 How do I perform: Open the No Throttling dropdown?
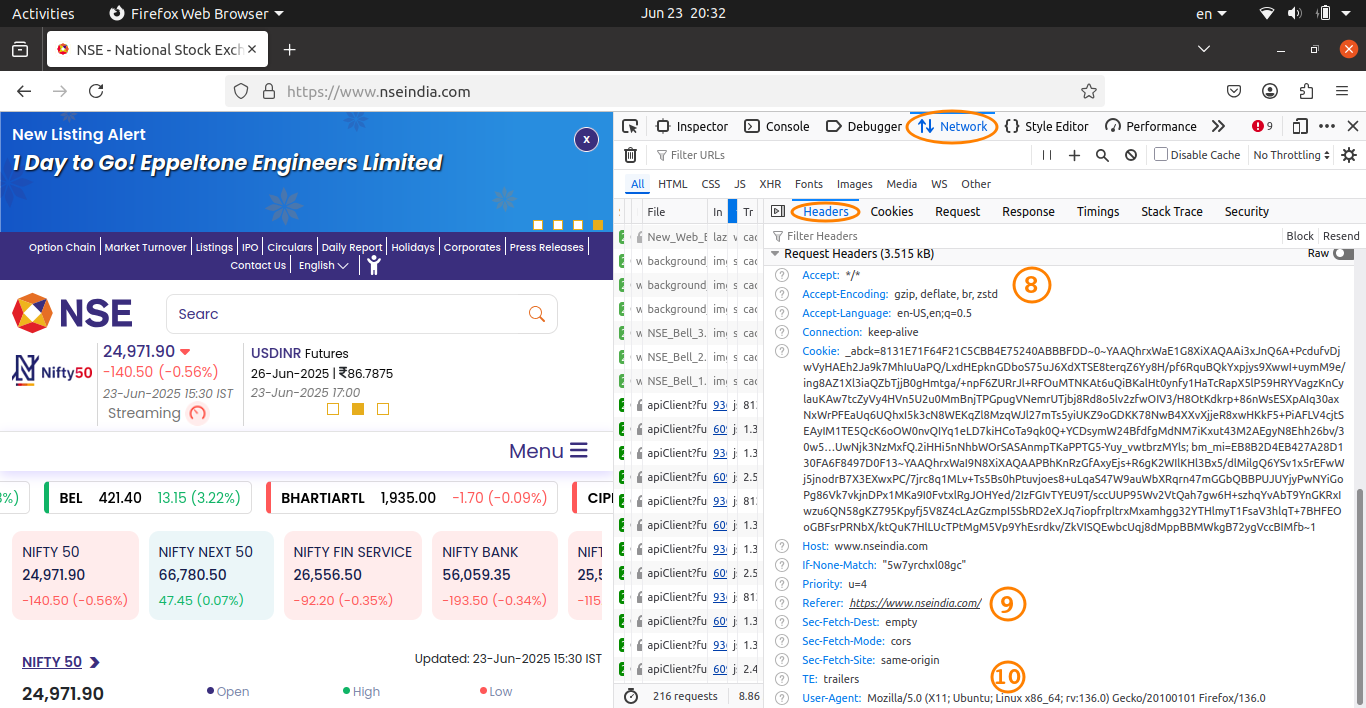tap(1292, 155)
